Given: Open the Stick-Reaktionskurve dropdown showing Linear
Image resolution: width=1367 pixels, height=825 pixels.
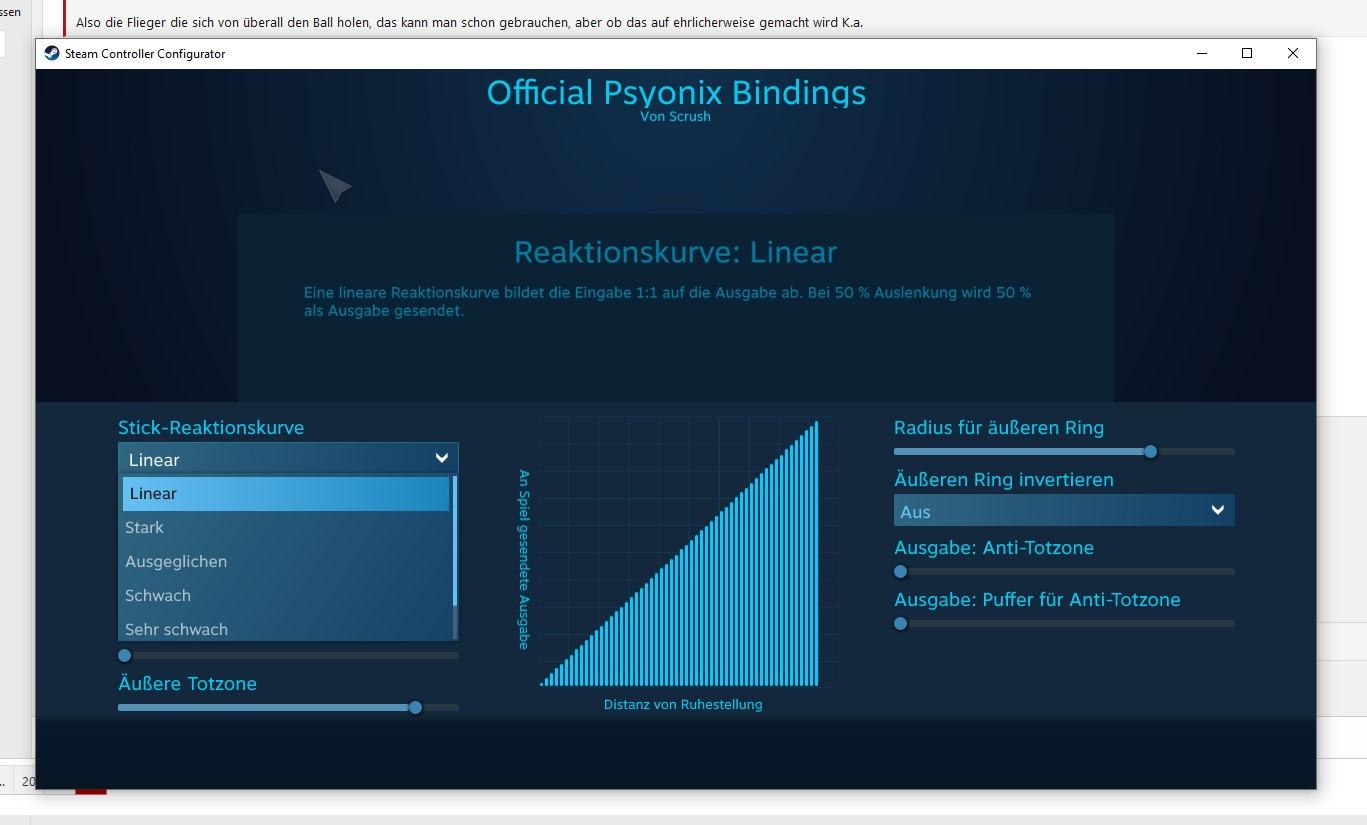Looking at the screenshot, I should [288, 459].
